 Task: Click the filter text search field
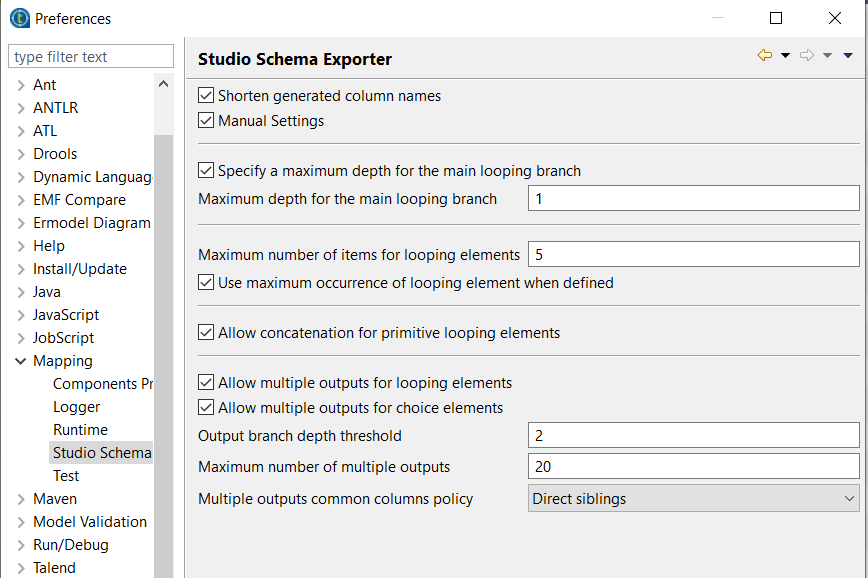click(x=91, y=57)
